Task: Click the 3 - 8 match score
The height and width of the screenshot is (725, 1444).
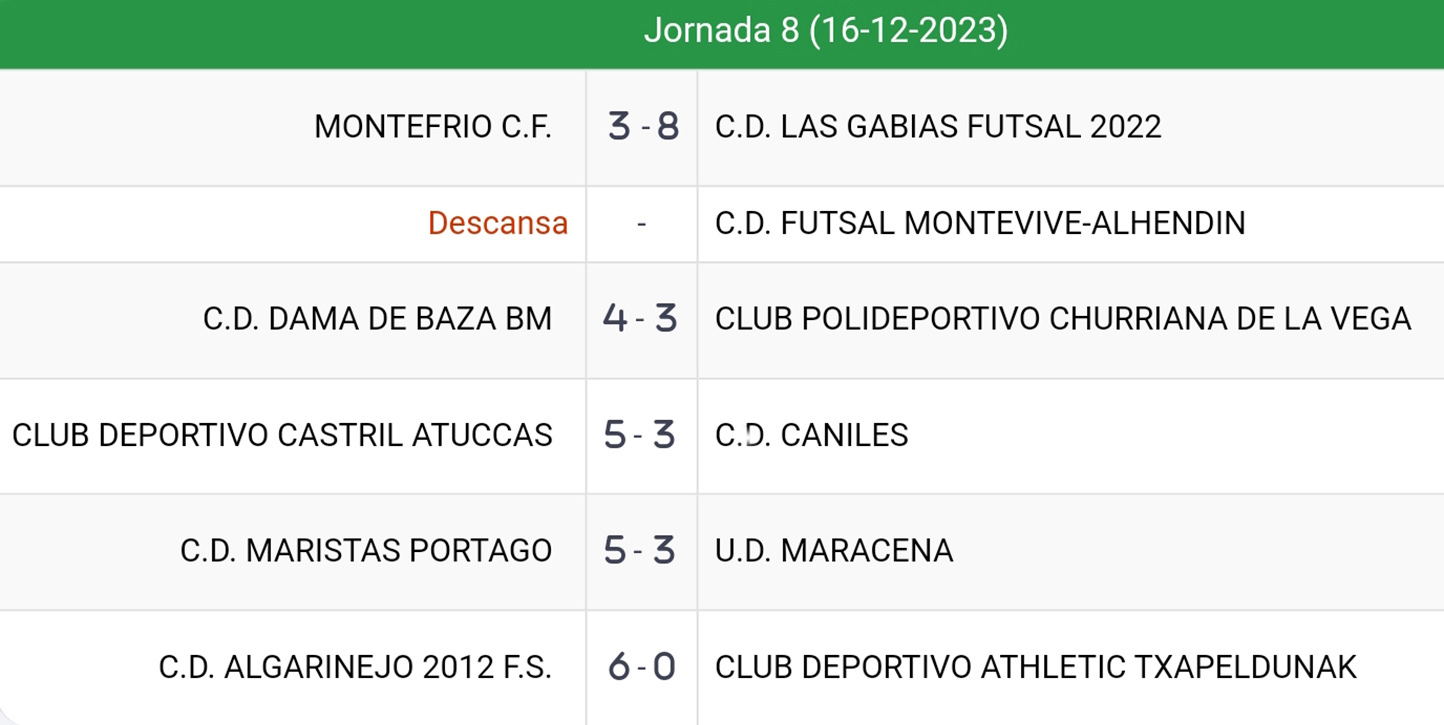Action: pyautogui.click(x=642, y=127)
